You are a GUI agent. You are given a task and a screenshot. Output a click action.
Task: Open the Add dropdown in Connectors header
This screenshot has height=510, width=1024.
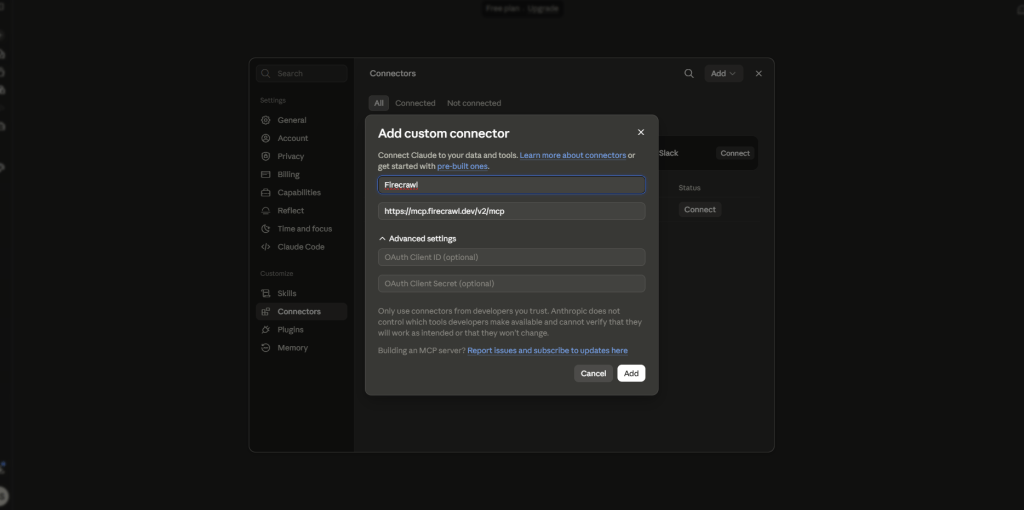pyautogui.click(x=723, y=74)
